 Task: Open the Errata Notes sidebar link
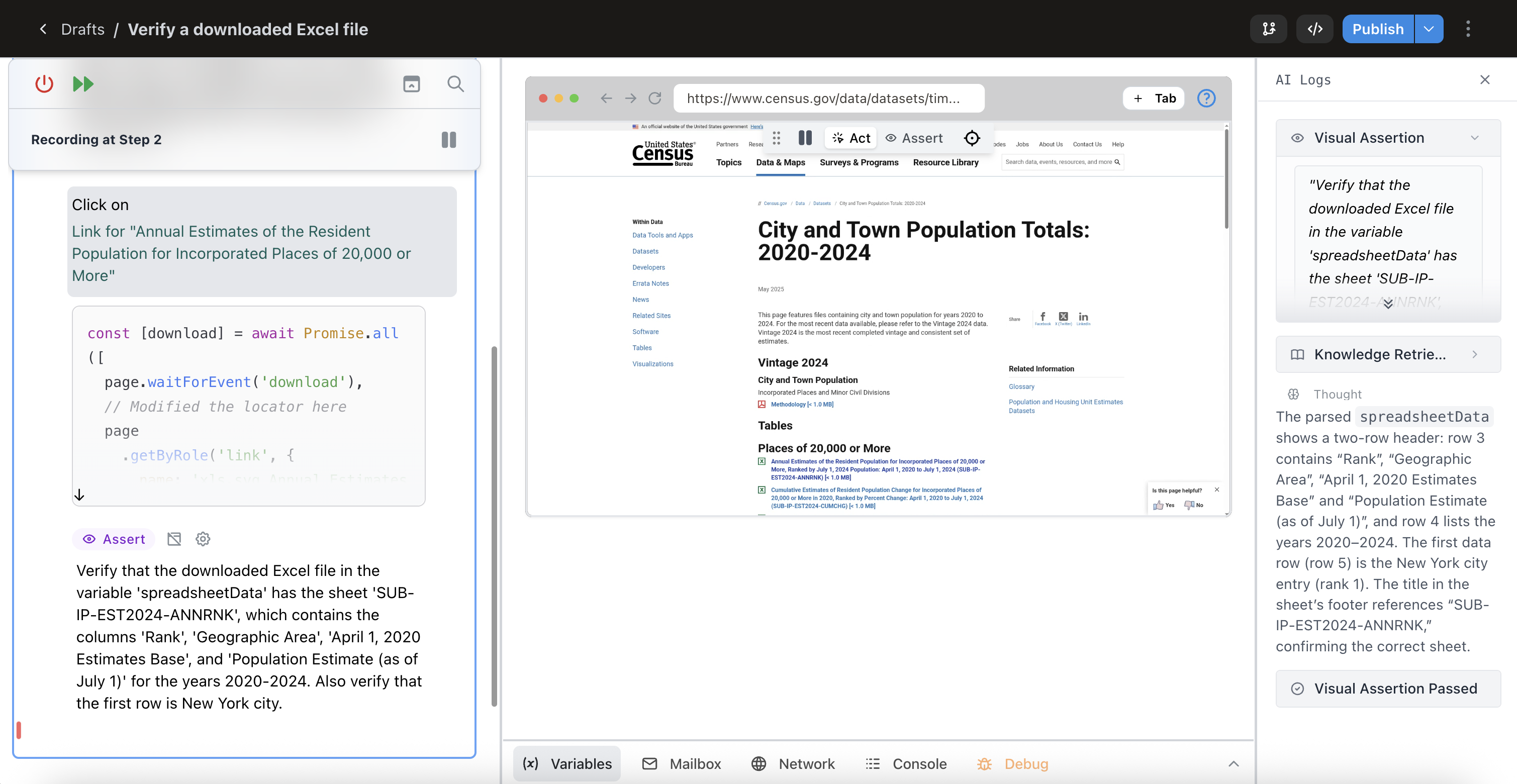650,283
